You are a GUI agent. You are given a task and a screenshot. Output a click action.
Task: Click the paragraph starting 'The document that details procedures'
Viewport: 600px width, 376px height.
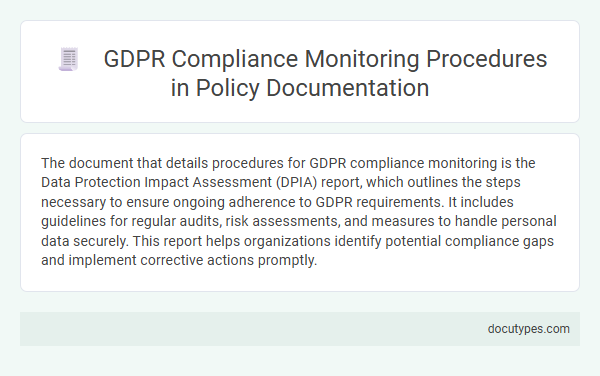click(x=298, y=212)
